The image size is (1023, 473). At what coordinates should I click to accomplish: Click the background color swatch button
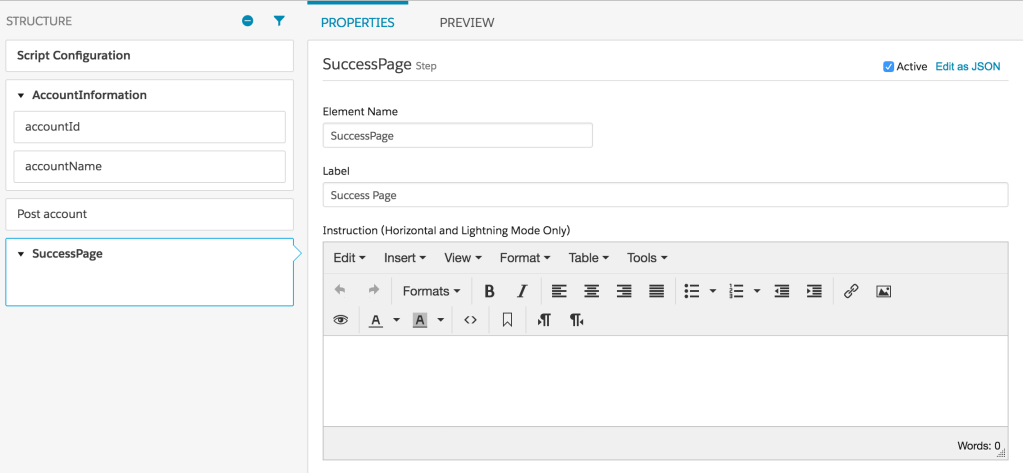tap(420, 320)
